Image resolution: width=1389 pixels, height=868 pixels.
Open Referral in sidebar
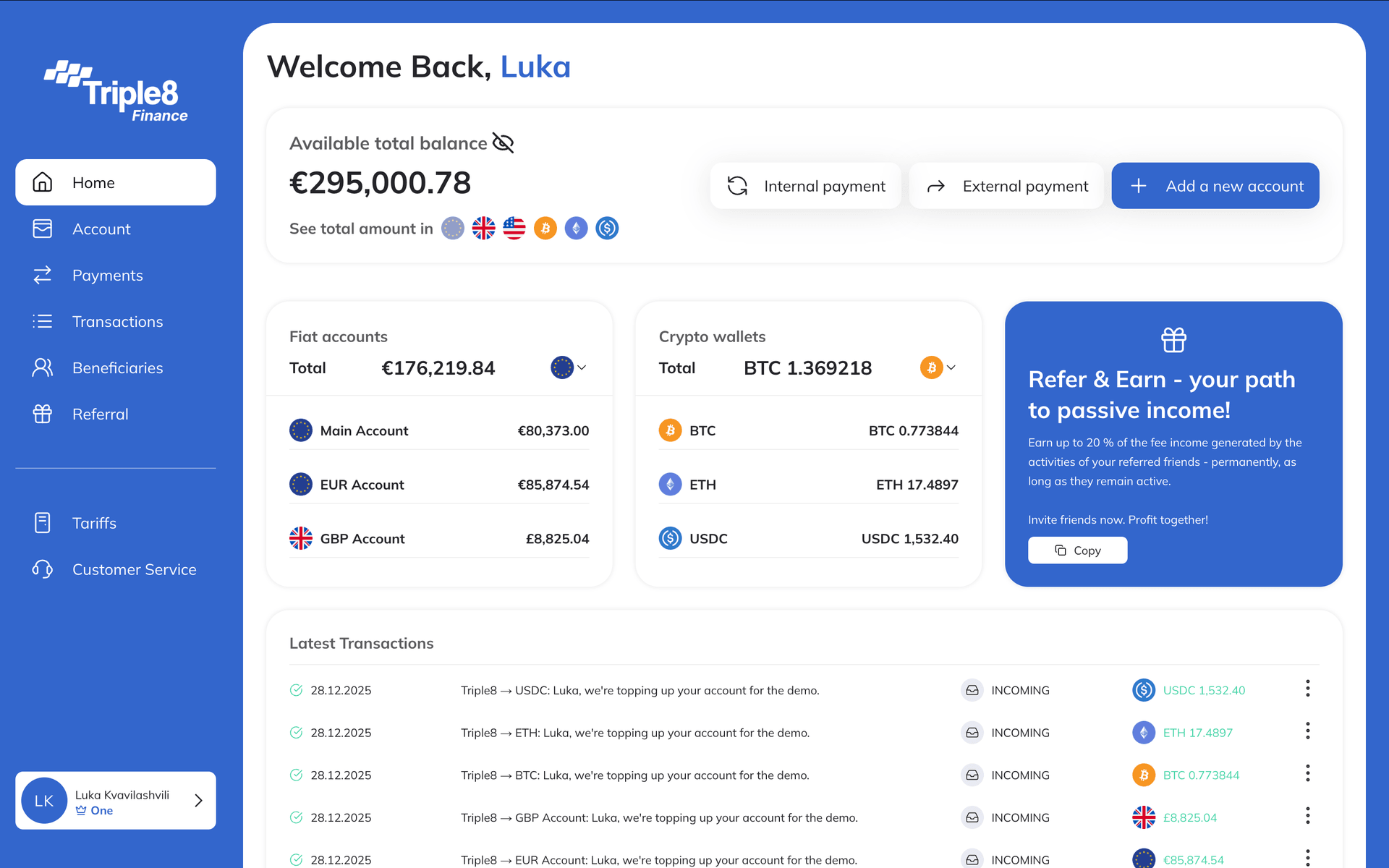[116, 414]
